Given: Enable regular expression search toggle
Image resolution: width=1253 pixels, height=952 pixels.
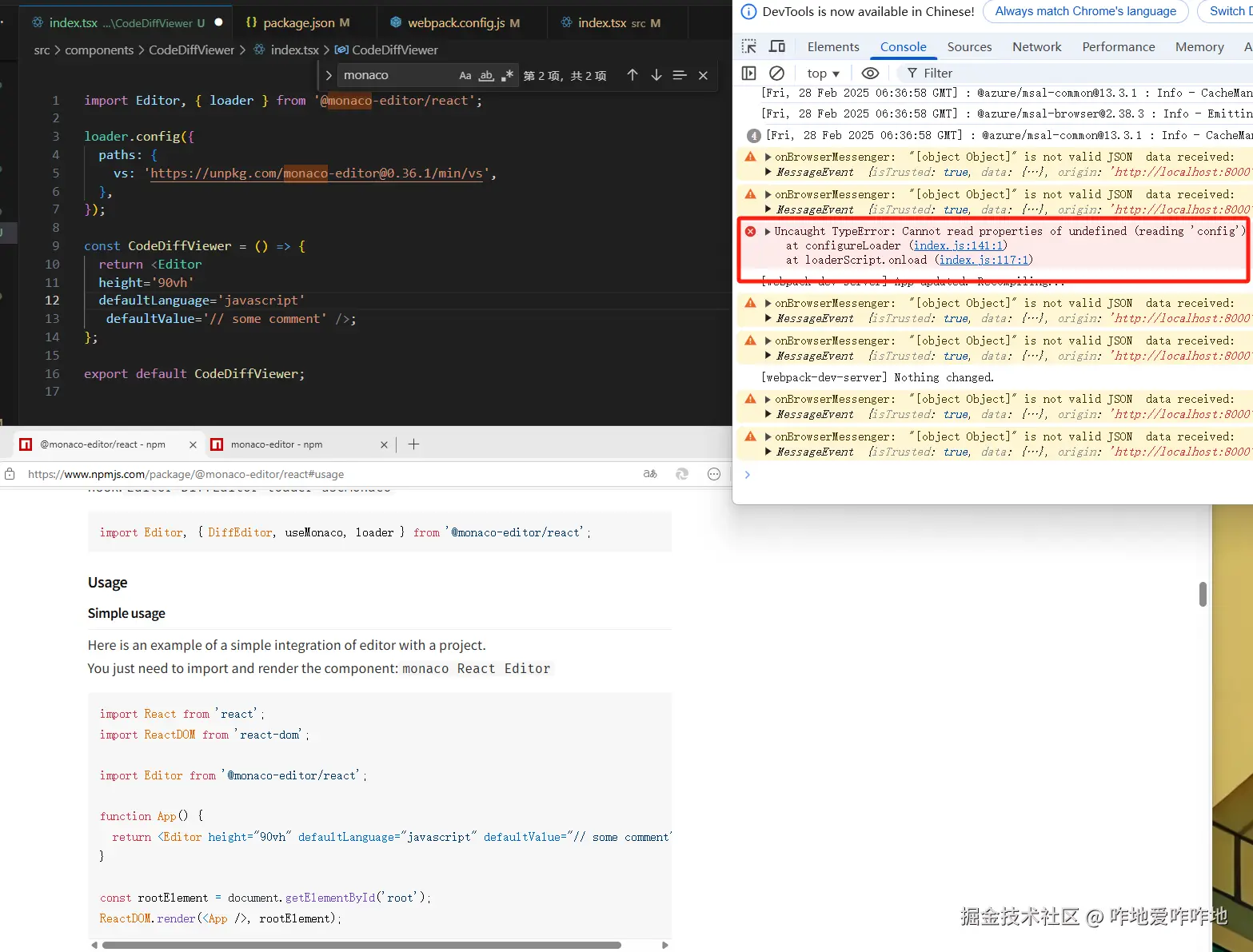Looking at the screenshot, I should (x=507, y=76).
